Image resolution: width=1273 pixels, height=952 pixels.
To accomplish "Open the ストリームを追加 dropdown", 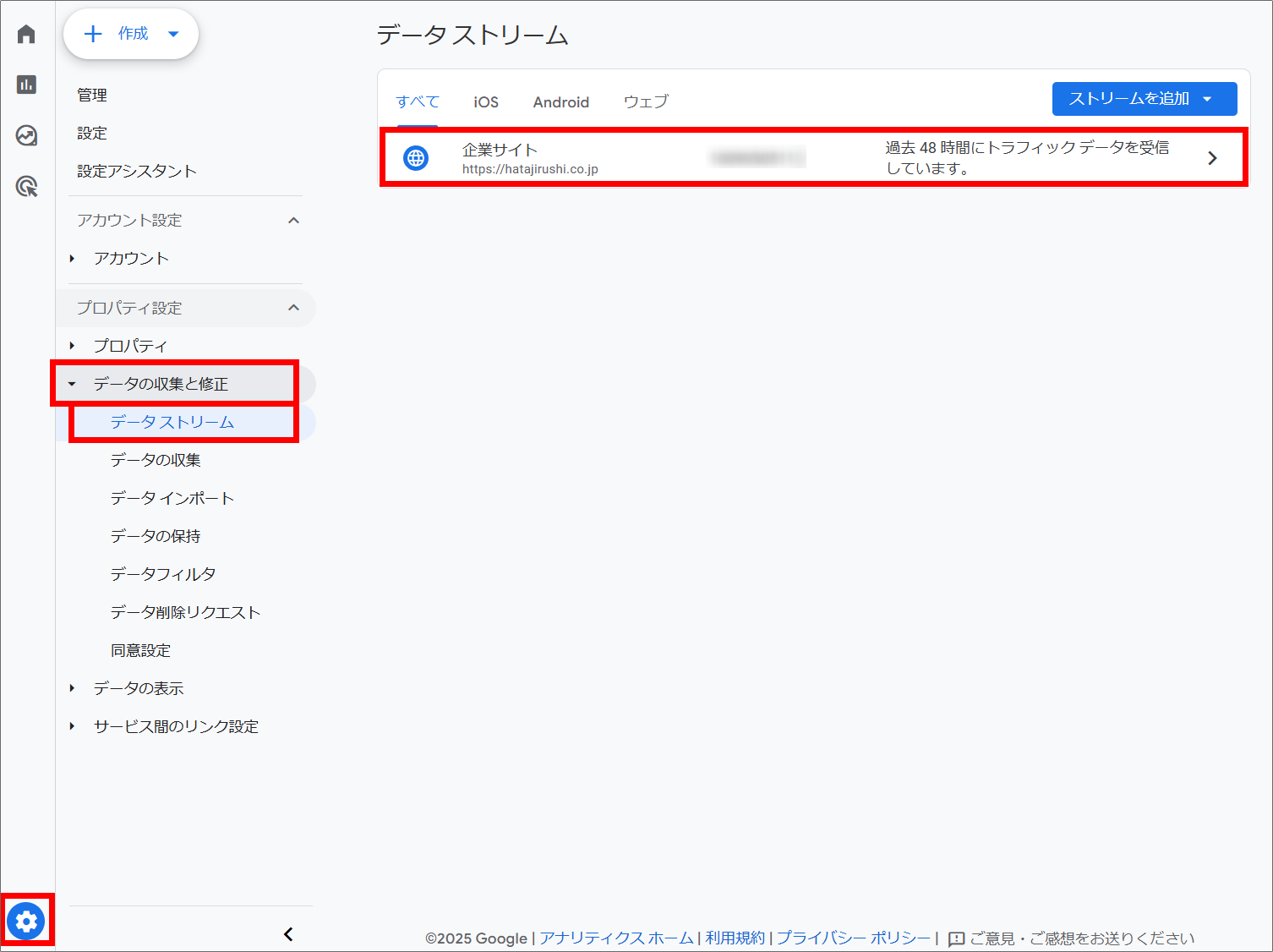I will click(x=1144, y=99).
